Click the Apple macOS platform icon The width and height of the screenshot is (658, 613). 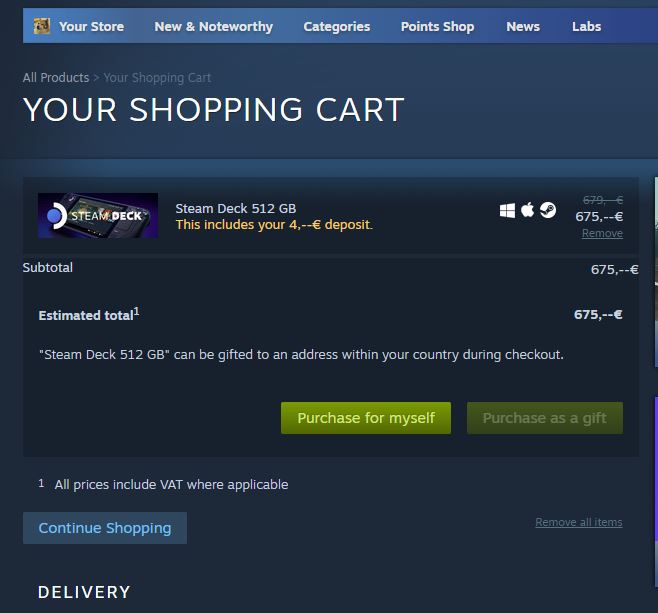[x=527, y=209]
